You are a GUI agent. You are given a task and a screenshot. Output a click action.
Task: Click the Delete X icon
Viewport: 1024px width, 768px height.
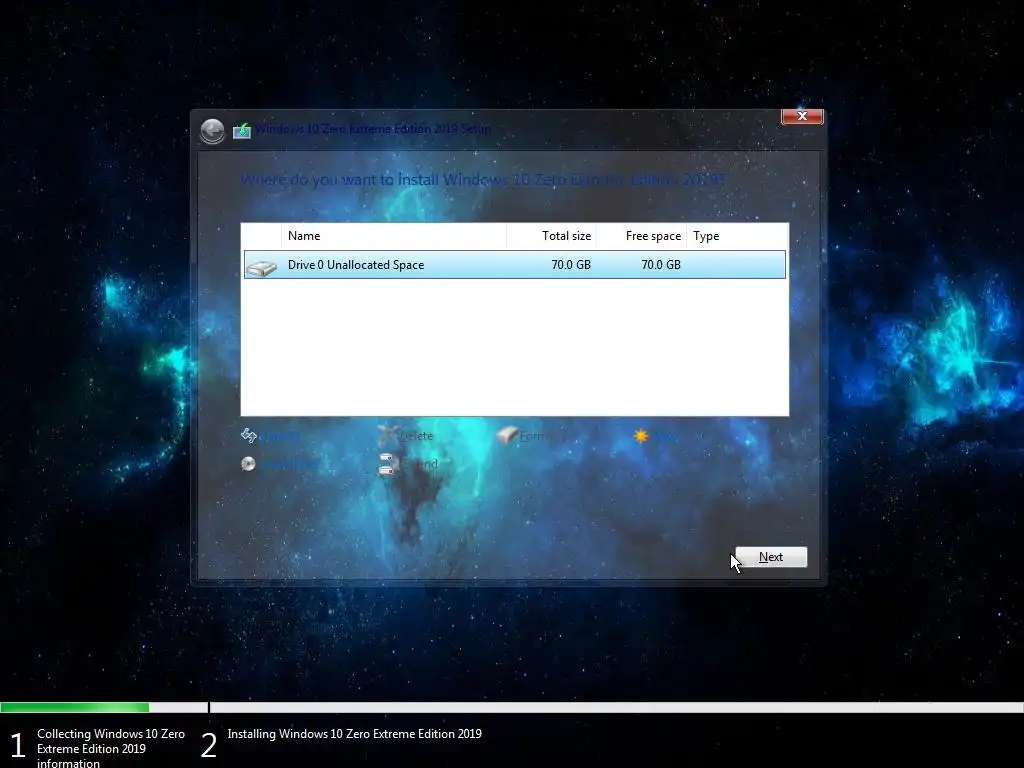[388, 434]
